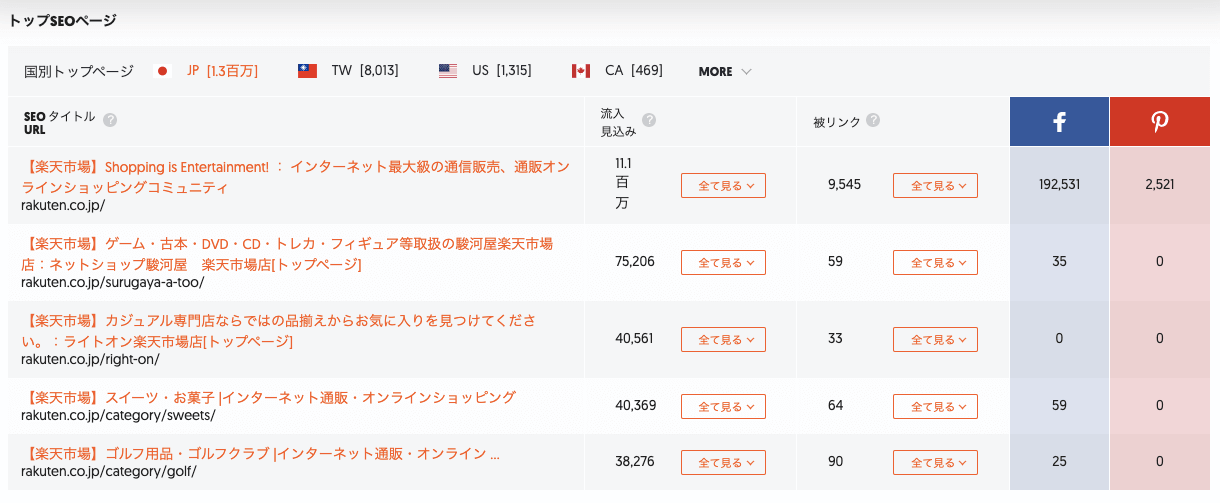1220x503 pixels.
Task: Open 全て見る backlinks dropdown for surugaya-a-too row
Action: pos(935,262)
